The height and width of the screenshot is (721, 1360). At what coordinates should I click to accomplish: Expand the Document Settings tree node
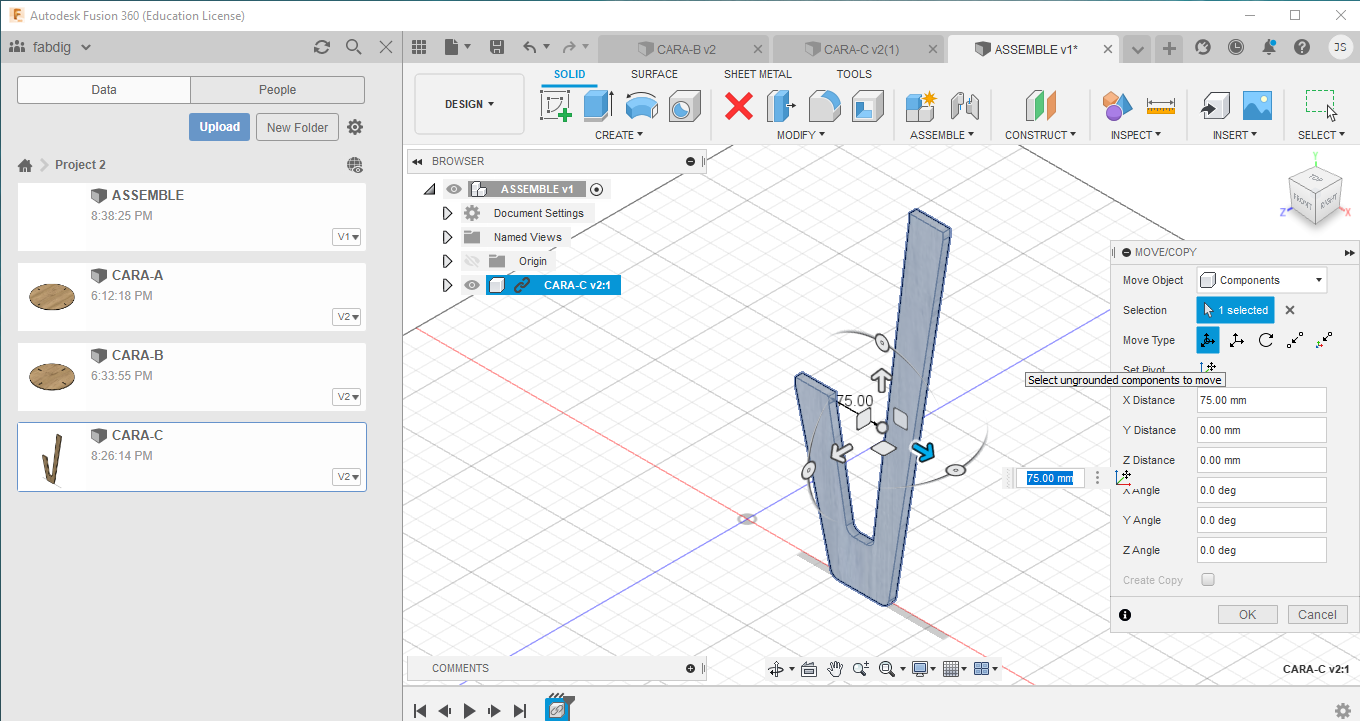click(x=447, y=213)
